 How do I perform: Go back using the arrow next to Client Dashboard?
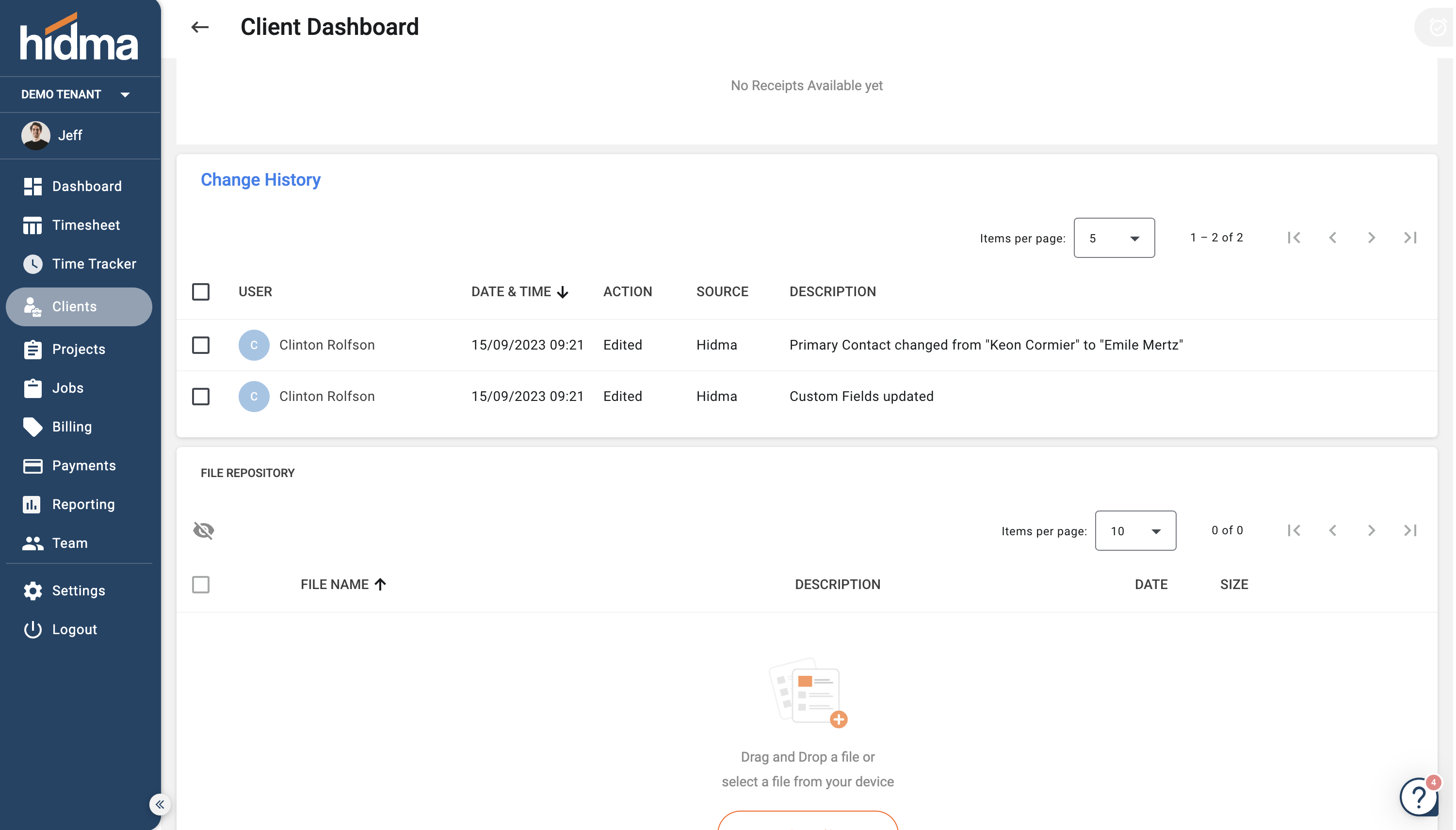pos(200,27)
